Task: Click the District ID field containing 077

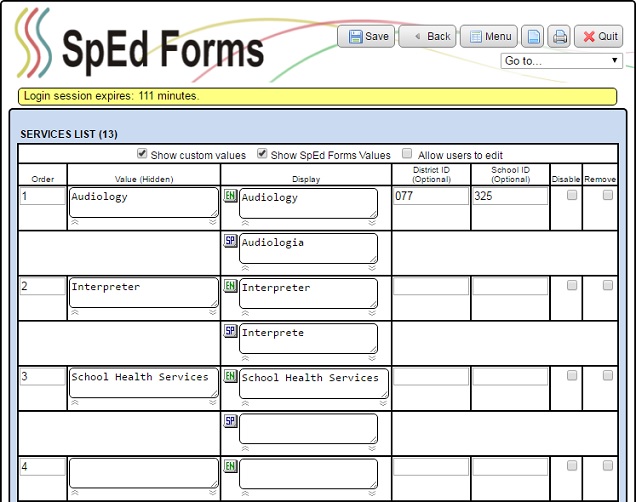Action: [430, 197]
